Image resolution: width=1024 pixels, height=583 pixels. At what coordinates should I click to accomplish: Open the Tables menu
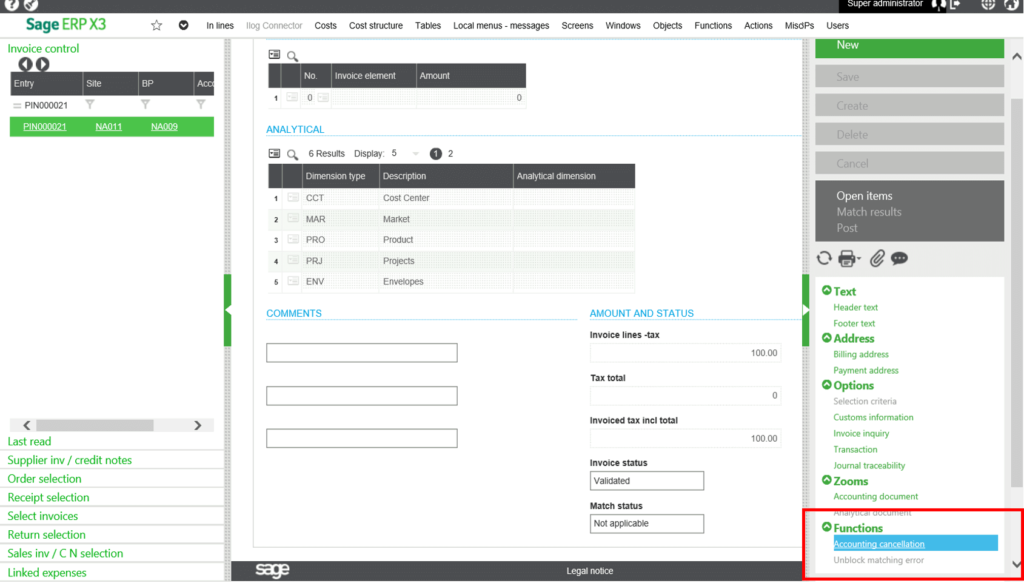428,25
